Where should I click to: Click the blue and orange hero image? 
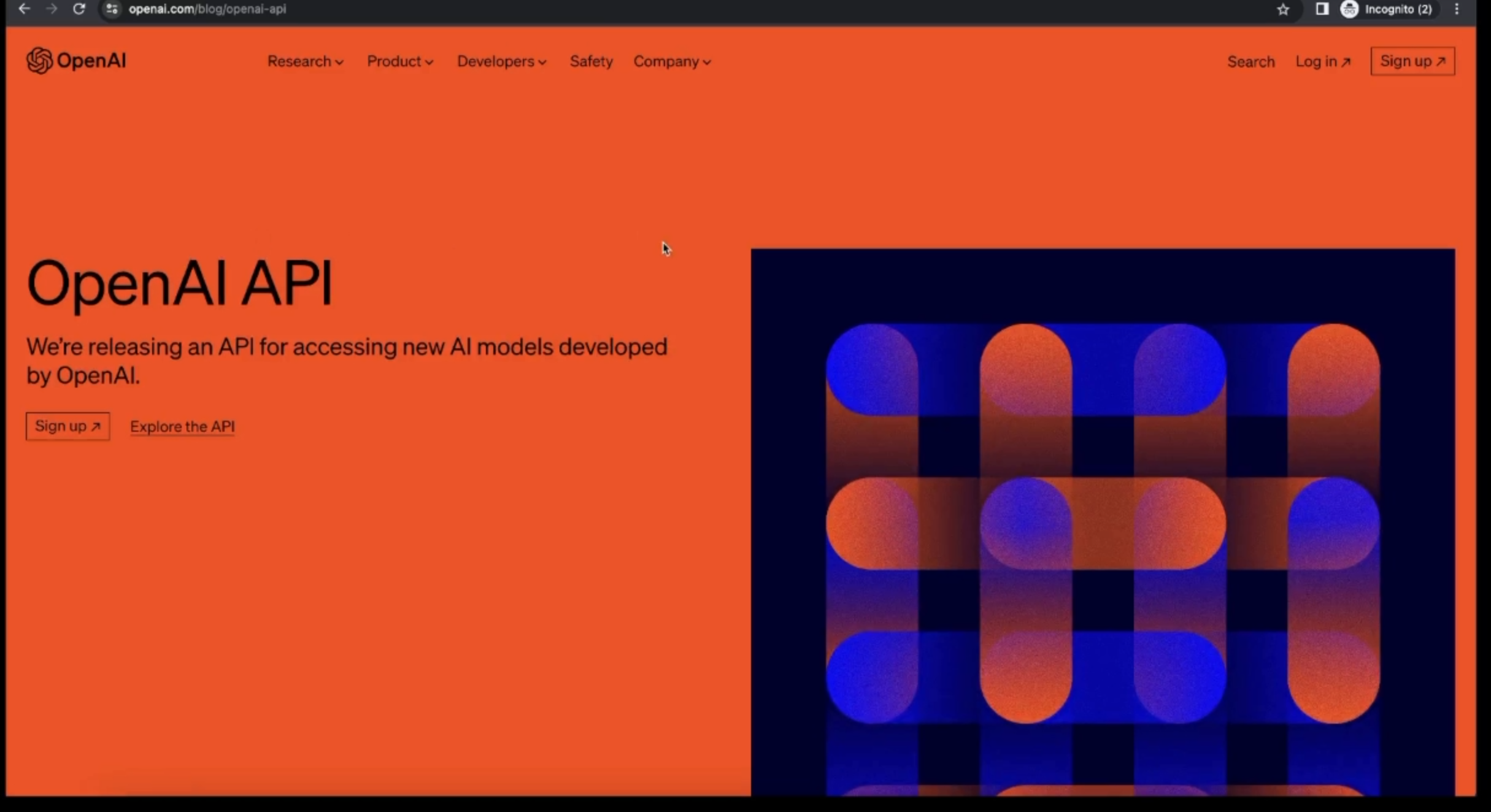coord(1102,522)
